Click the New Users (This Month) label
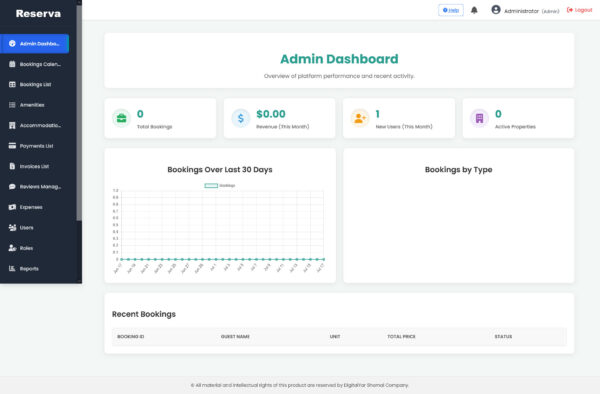600x394 pixels. pos(404,127)
